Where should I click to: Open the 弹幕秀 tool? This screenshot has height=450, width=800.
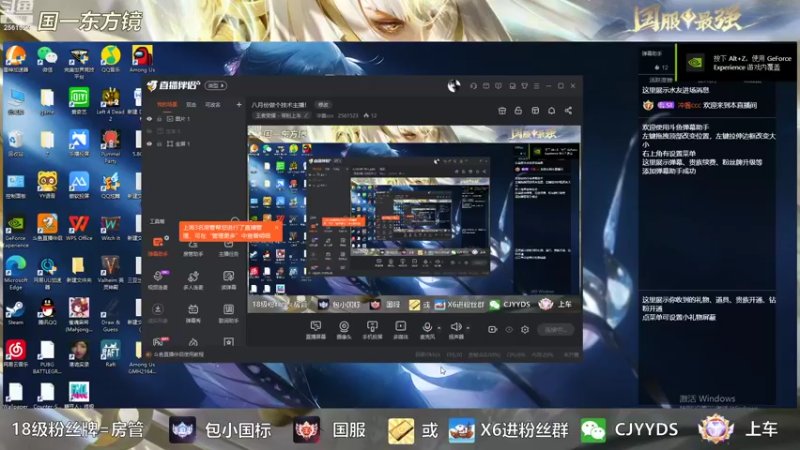tap(193, 313)
